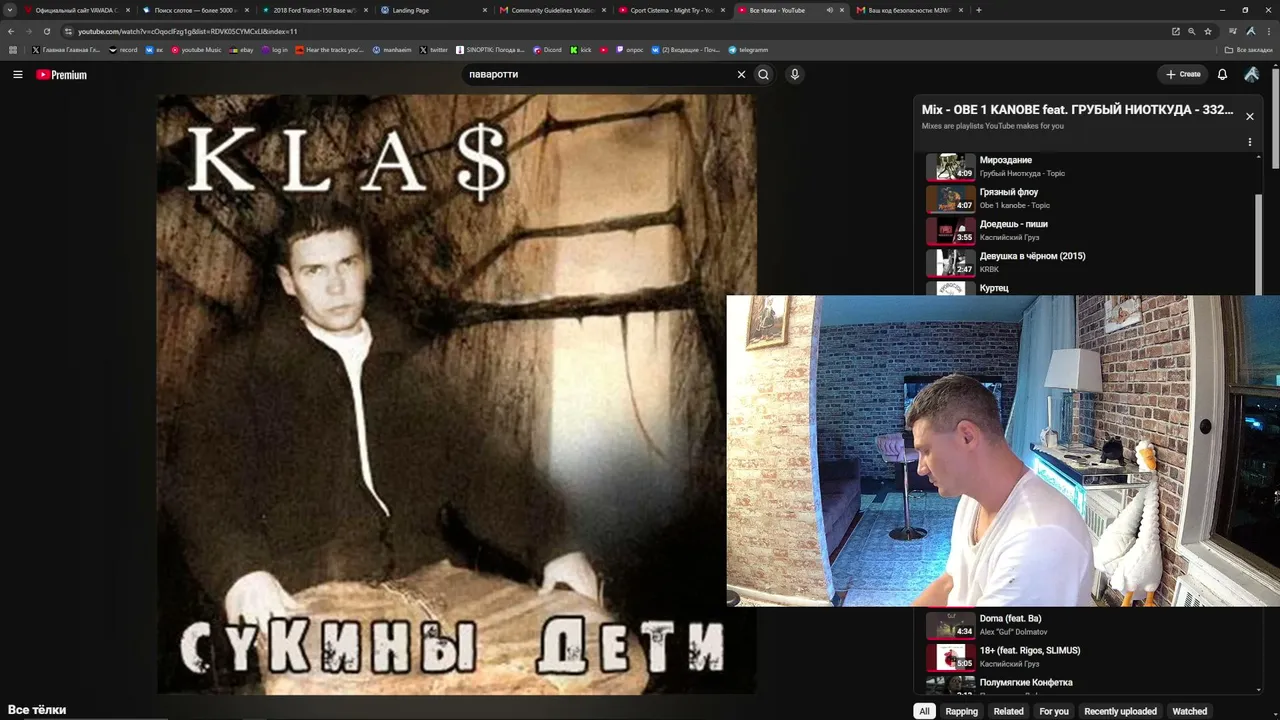The image size is (1280, 720).
Task: Click the browser address bar URL
Action: (188, 31)
